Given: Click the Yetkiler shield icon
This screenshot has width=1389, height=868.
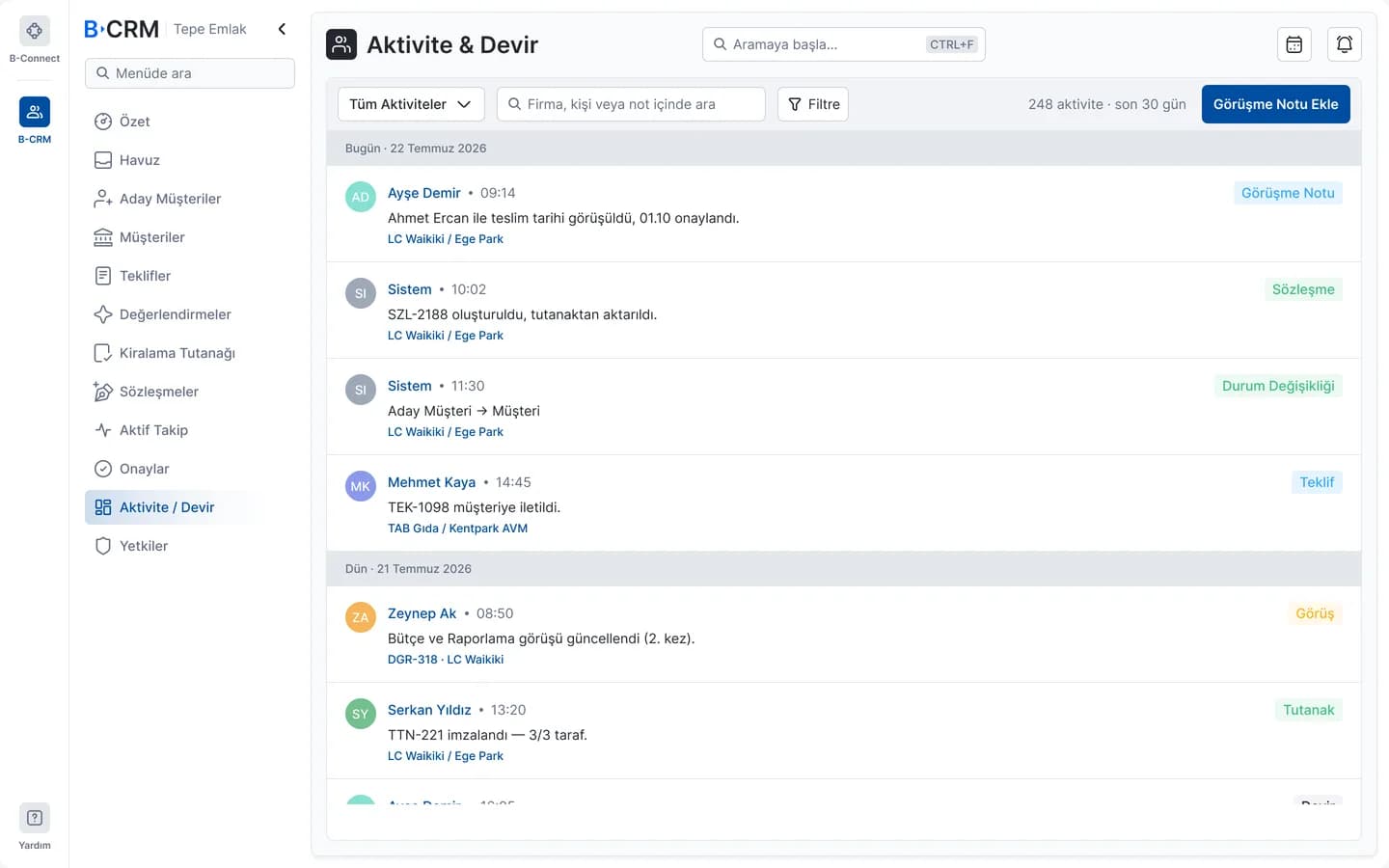Looking at the screenshot, I should tap(103, 546).
